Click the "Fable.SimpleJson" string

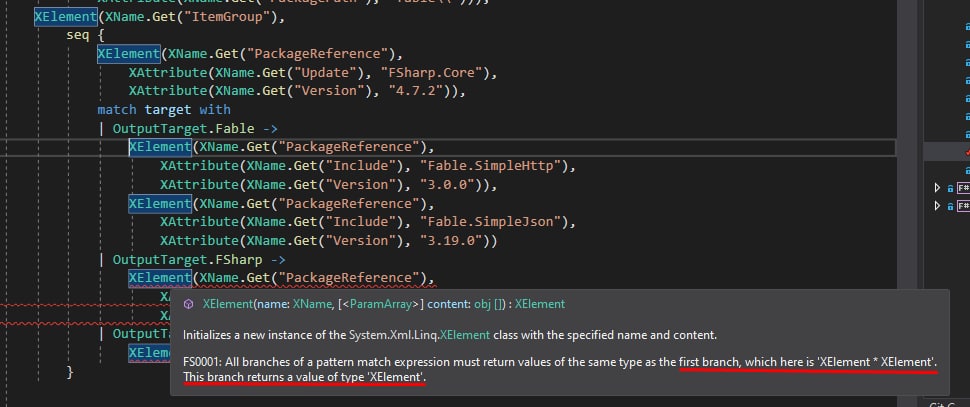click(x=491, y=222)
